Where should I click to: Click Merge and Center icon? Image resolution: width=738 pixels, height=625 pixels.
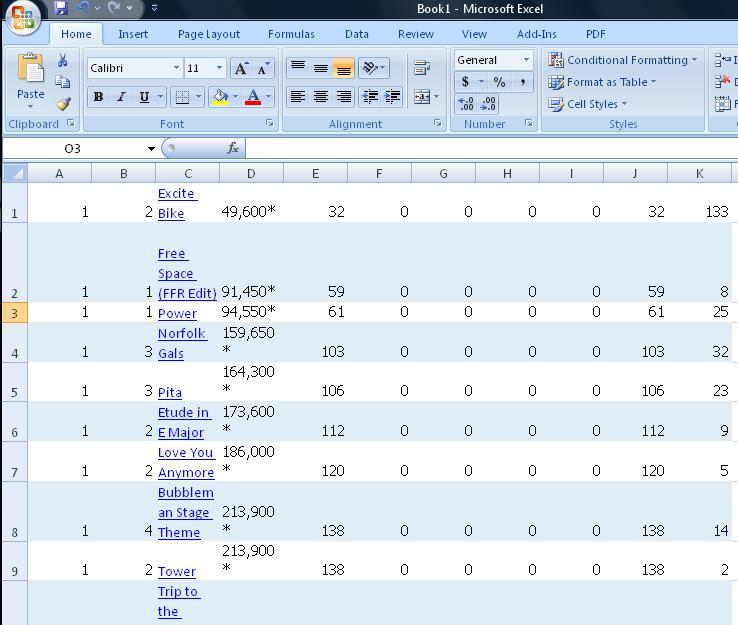pos(422,97)
